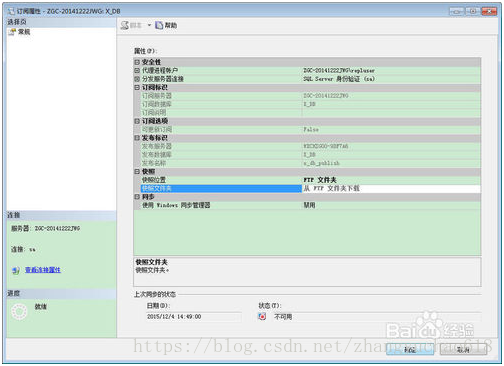Click the status icon beside 不可用
This screenshot has height=366, width=504.
(x=262, y=316)
